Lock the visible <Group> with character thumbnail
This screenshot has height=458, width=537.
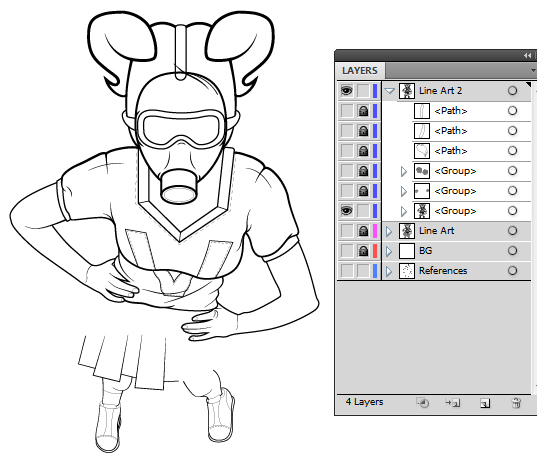[x=363, y=211]
